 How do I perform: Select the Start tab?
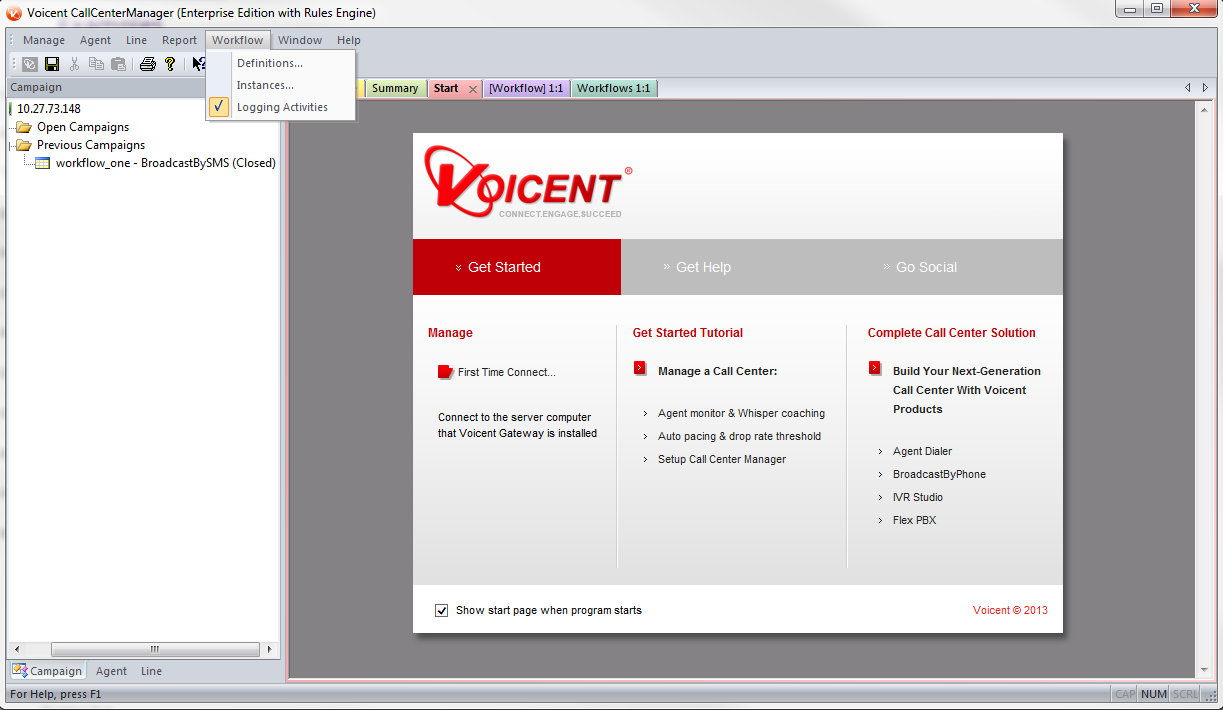pyautogui.click(x=446, y=88)
